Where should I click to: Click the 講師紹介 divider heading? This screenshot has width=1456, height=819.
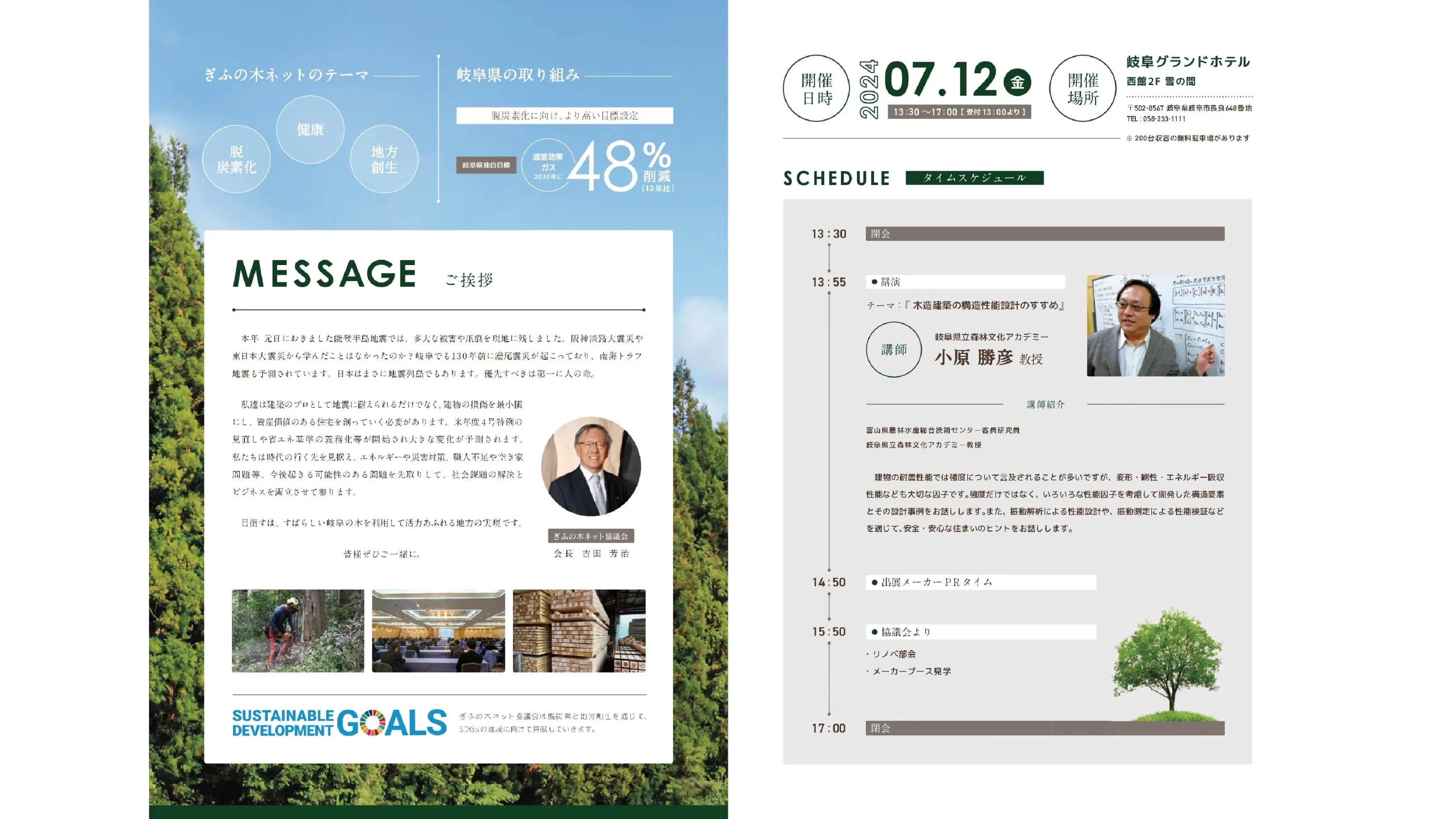1045,405
